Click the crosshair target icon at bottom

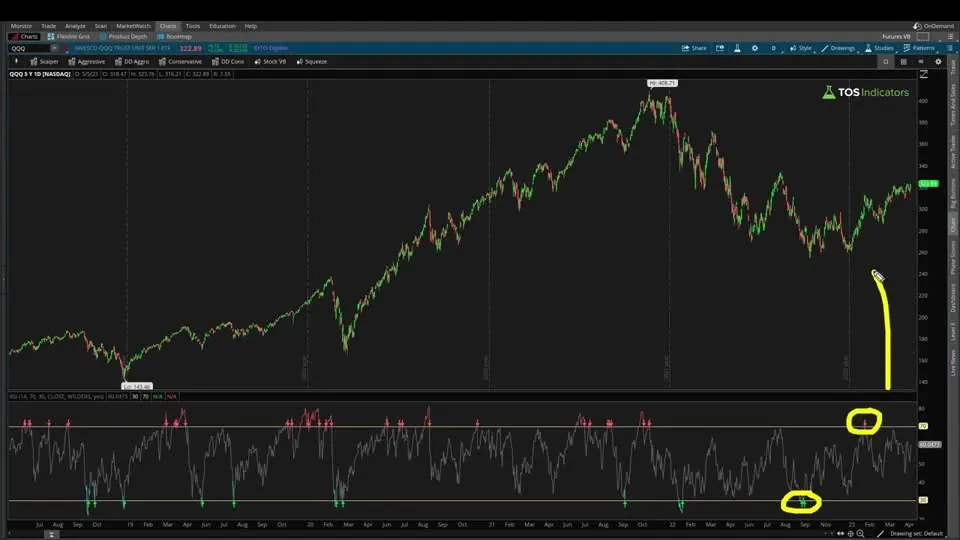(850, 534)
